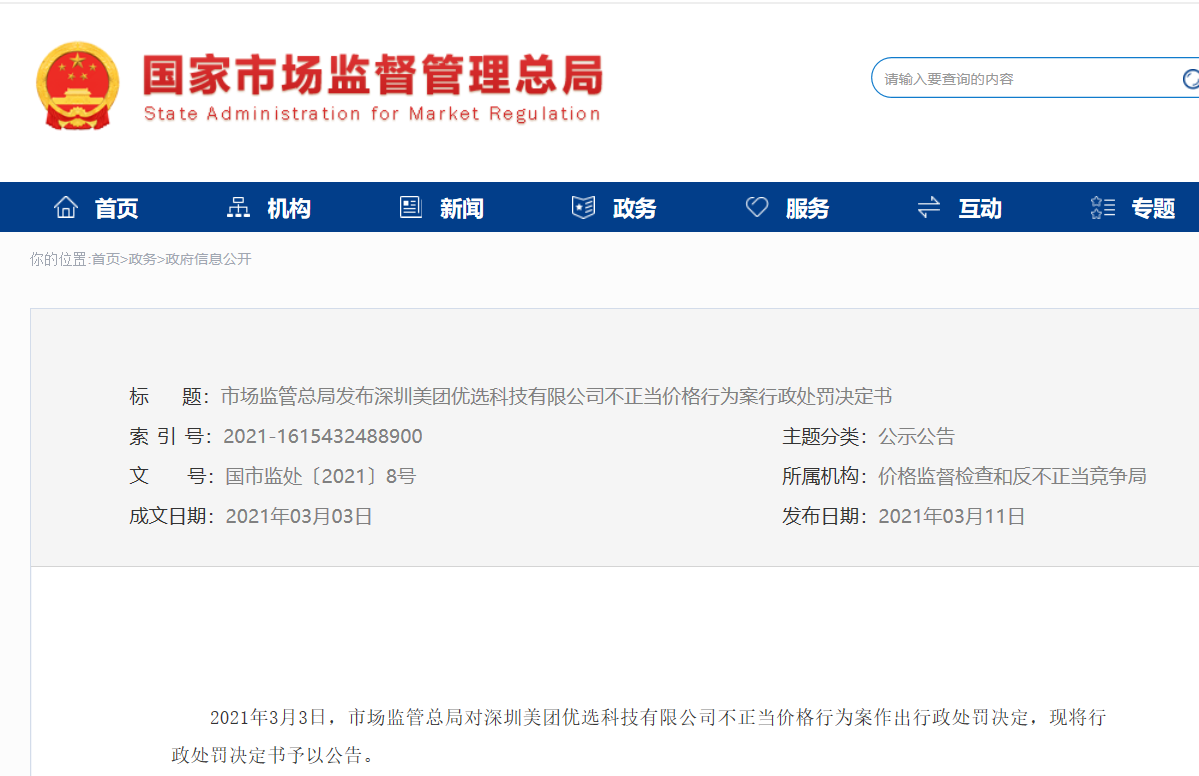Open 首页 in the breadcrumb path
This screenshot has width=1199, height=776.
[105, 259]
